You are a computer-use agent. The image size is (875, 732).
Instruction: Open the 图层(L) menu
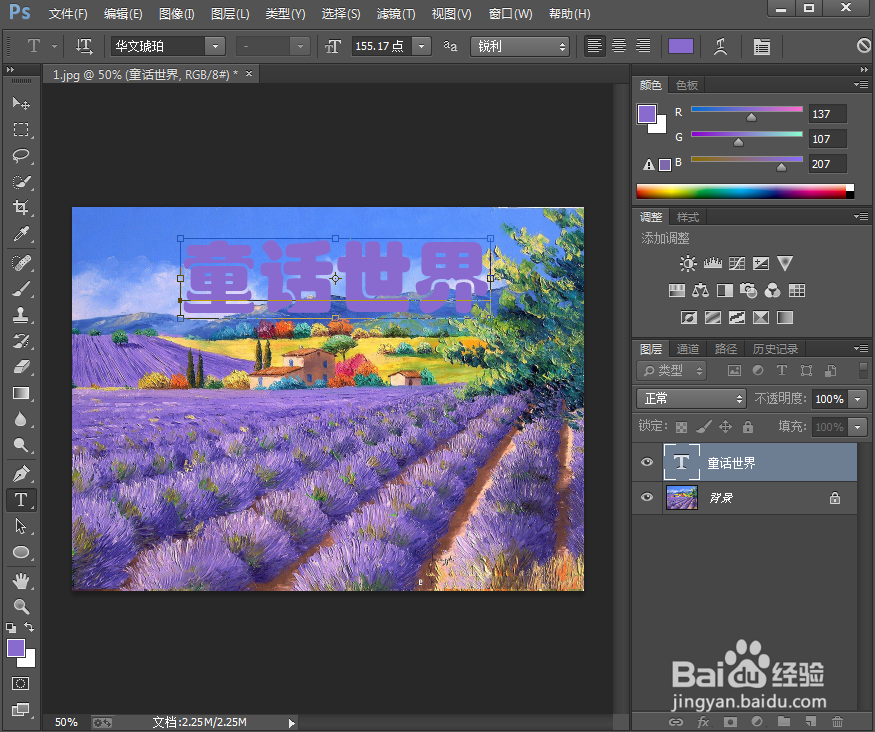[230, 14]
